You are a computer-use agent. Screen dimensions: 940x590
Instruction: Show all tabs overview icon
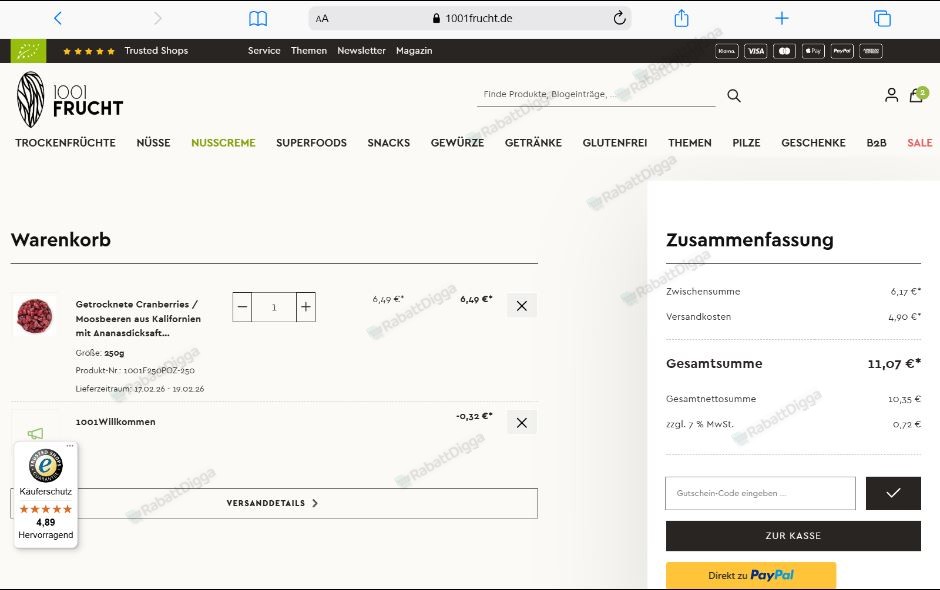pos(882,19)
